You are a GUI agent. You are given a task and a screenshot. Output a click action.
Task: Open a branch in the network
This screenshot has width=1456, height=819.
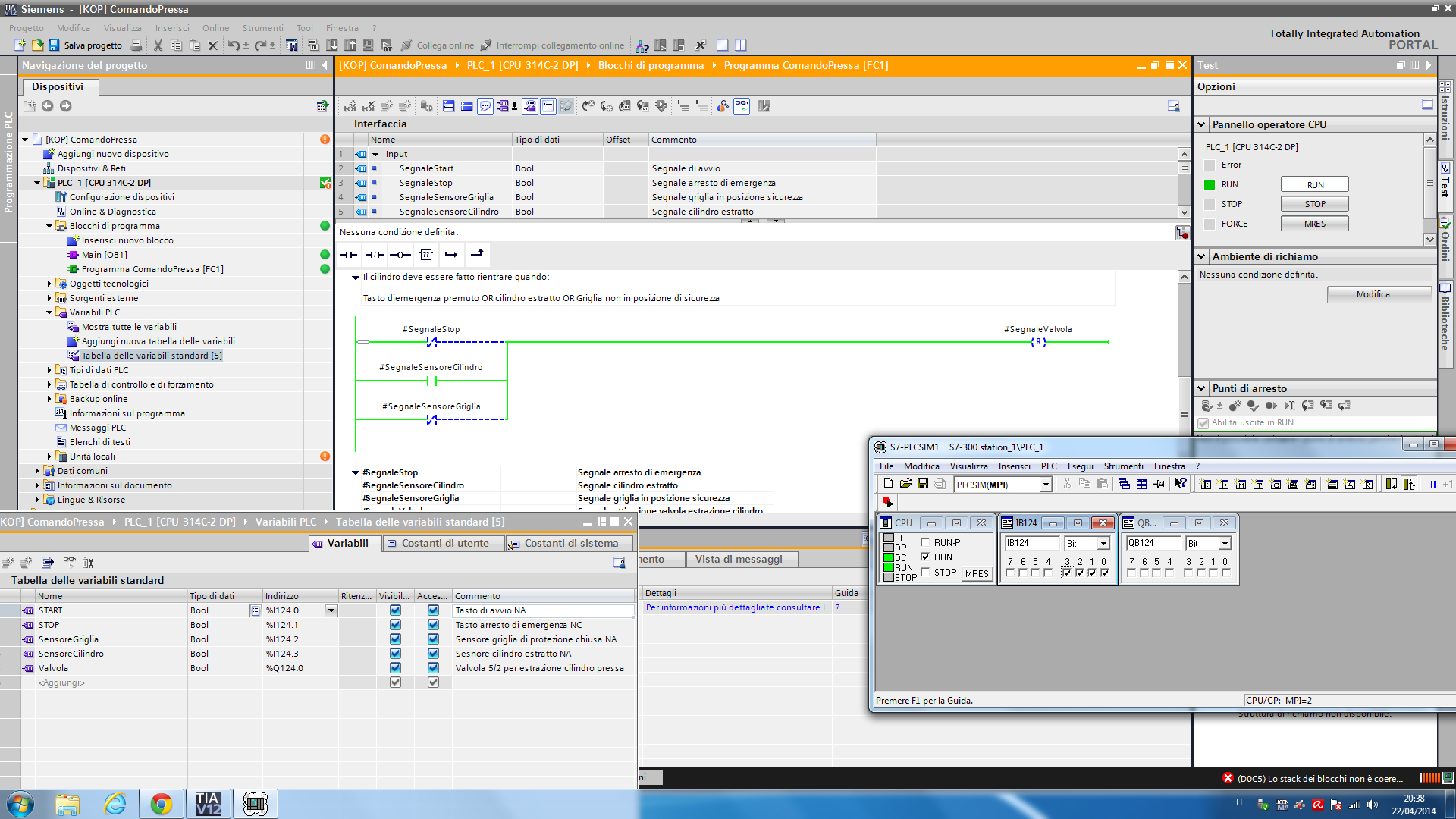[x=451, y=255]
